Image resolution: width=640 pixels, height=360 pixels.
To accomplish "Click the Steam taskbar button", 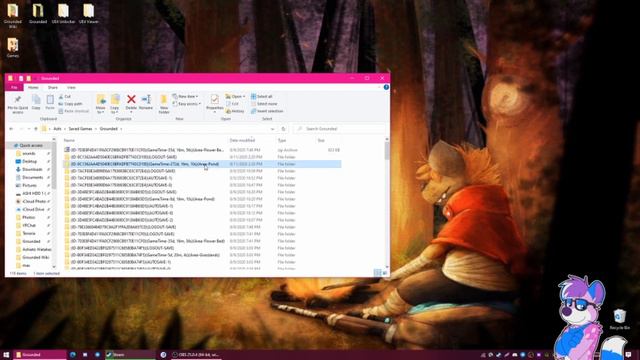I will click(130, 355).
